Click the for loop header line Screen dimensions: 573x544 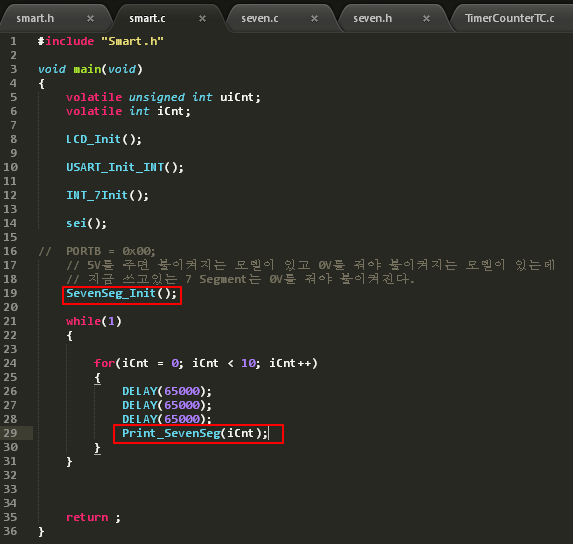click(x=206, y=363)
